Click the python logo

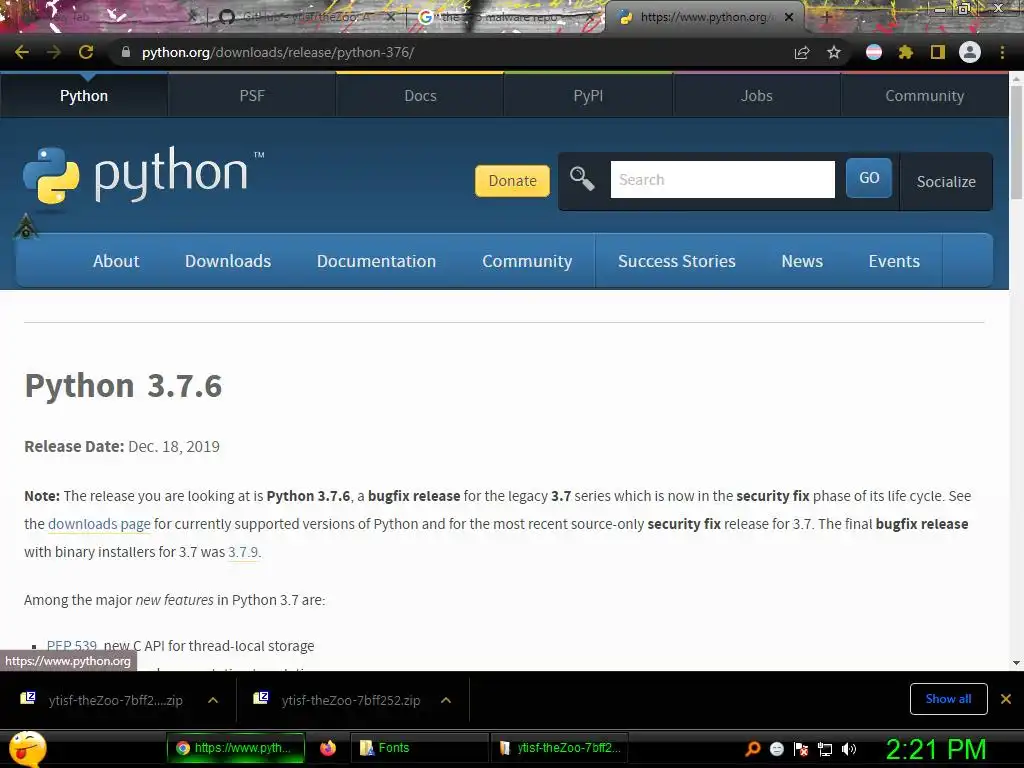[x=144, y=175]
